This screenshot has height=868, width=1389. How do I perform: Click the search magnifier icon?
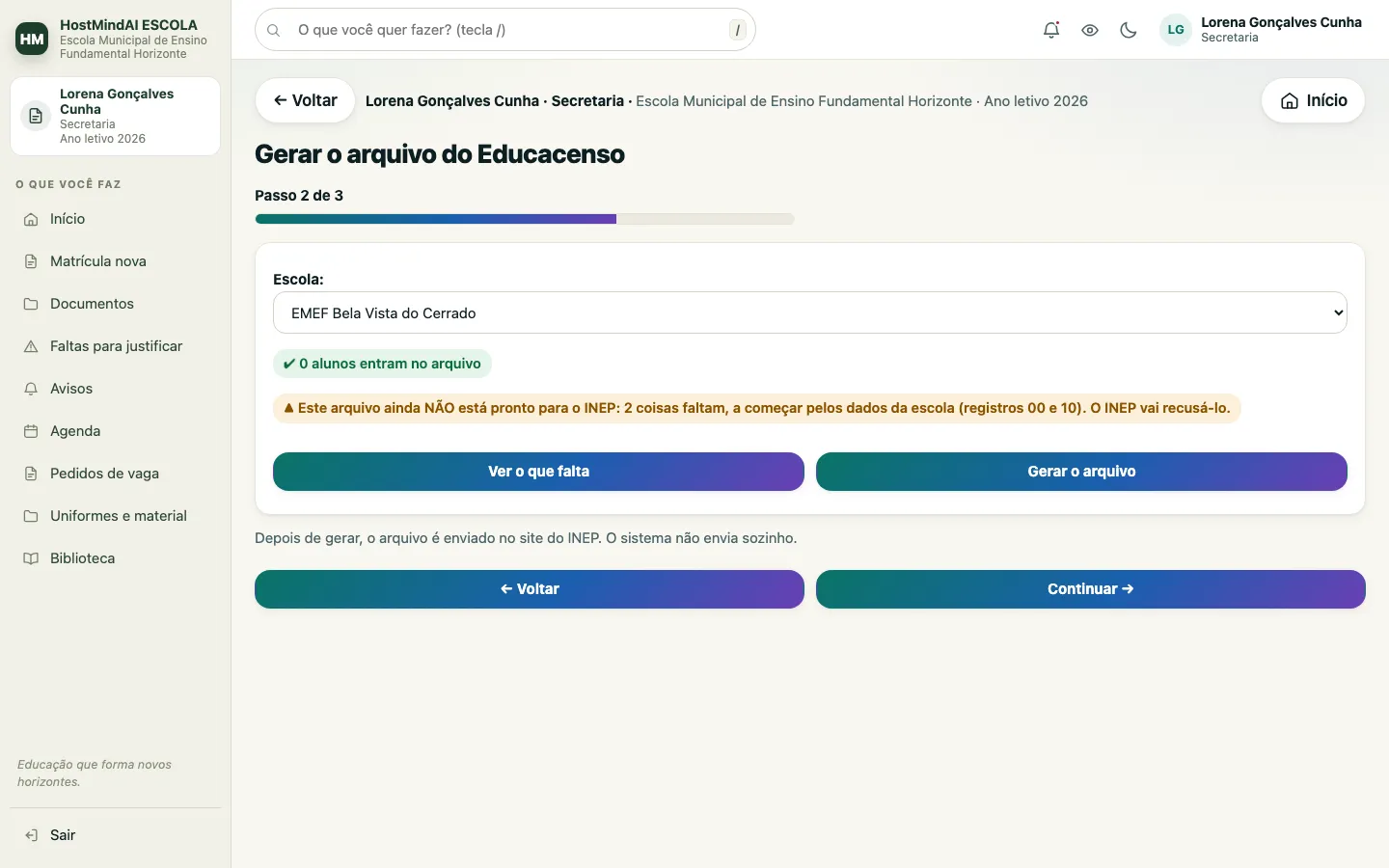click(x=274, y=30)
